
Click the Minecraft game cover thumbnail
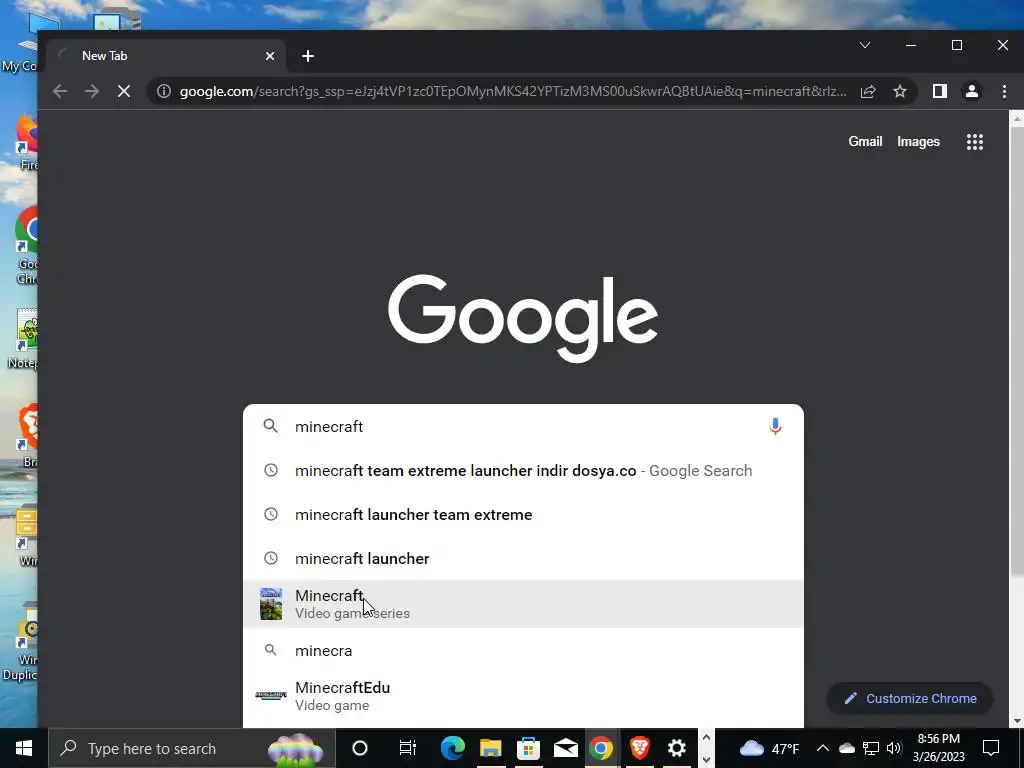[x=271, y=604]
